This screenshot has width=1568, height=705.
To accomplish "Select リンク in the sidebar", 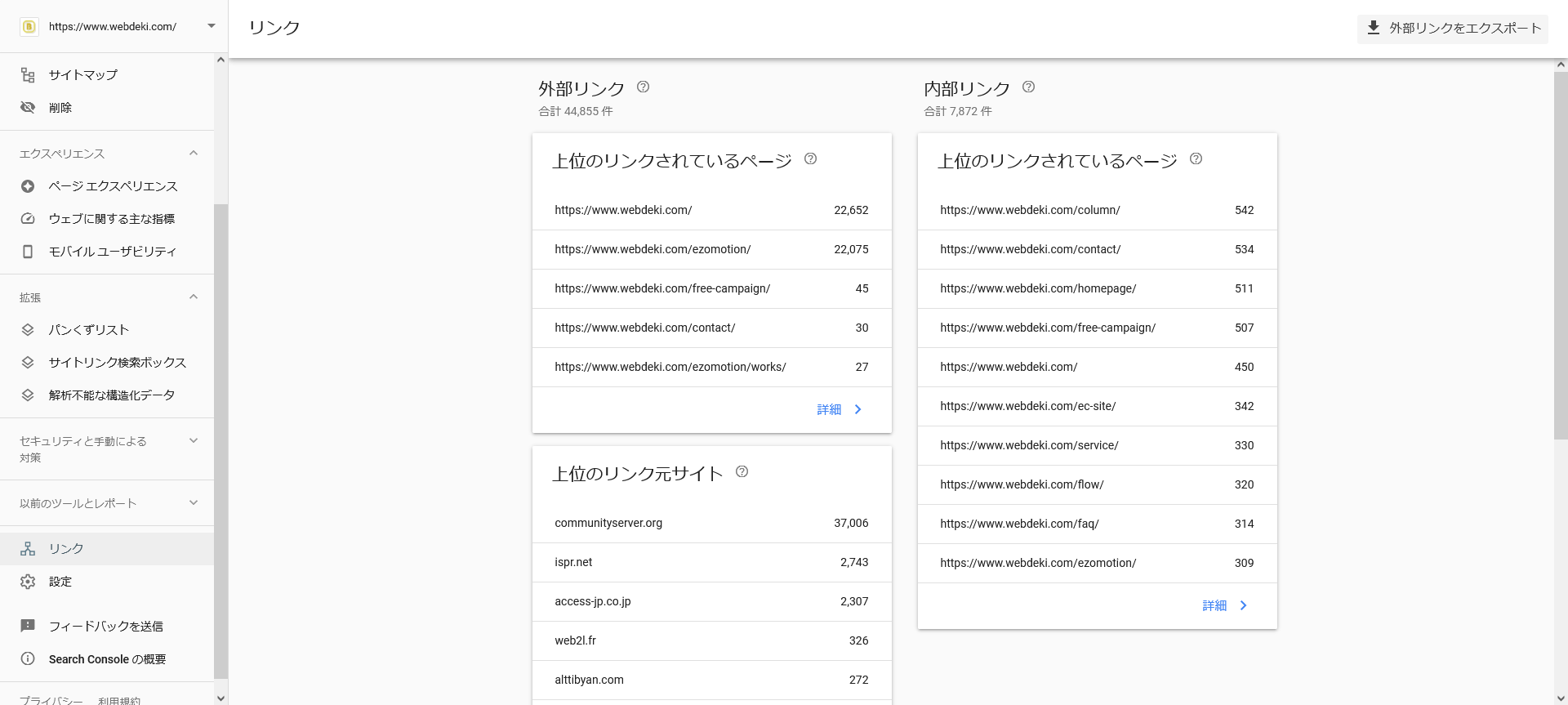I will click(x=107, y=549).
